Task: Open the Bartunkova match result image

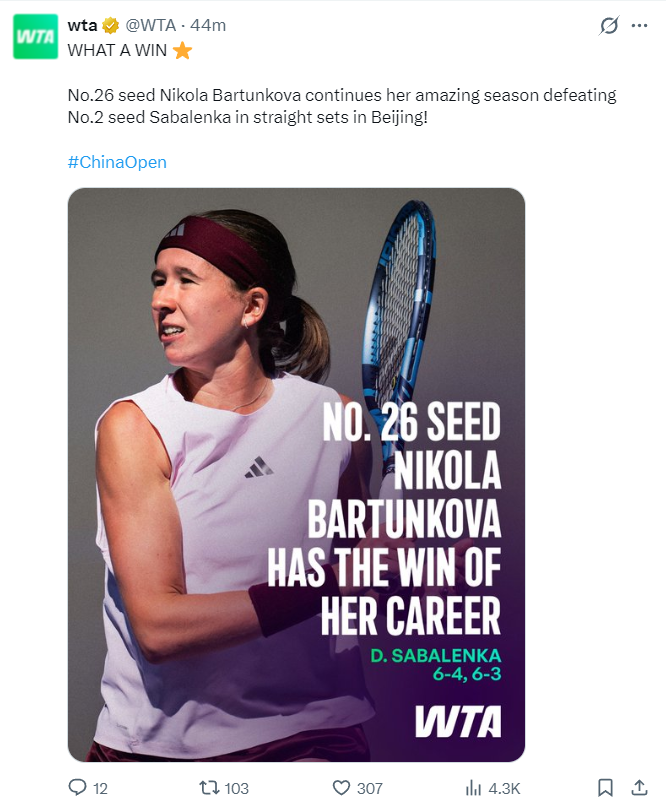Action: point(296,474)
